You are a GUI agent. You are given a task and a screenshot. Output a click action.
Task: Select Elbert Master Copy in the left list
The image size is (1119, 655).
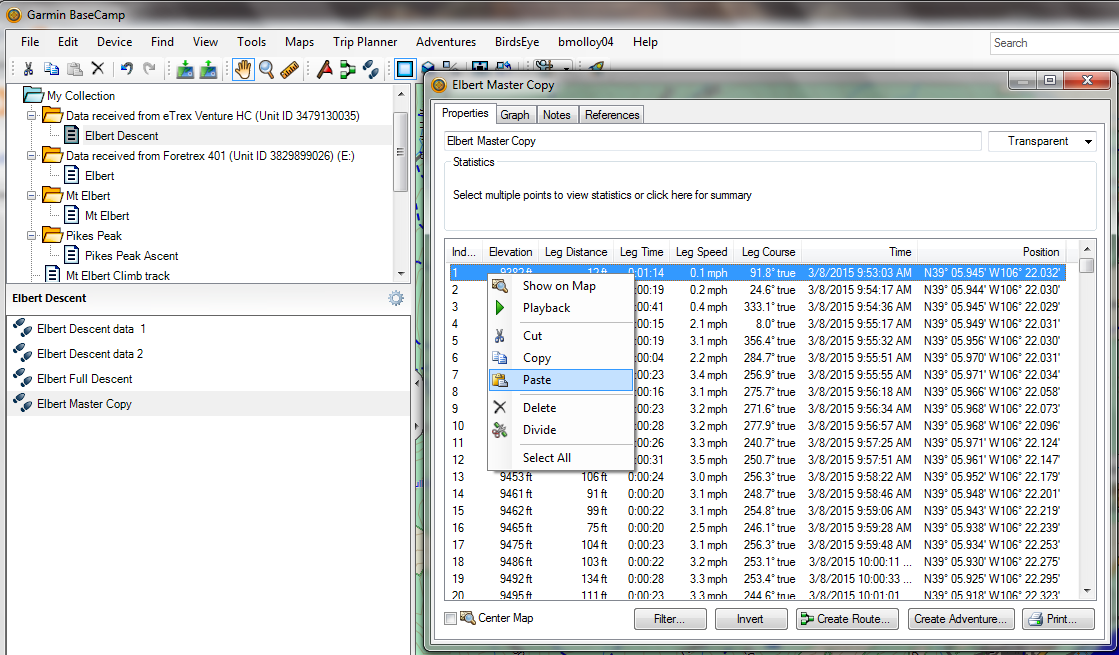tap(208, 404)
